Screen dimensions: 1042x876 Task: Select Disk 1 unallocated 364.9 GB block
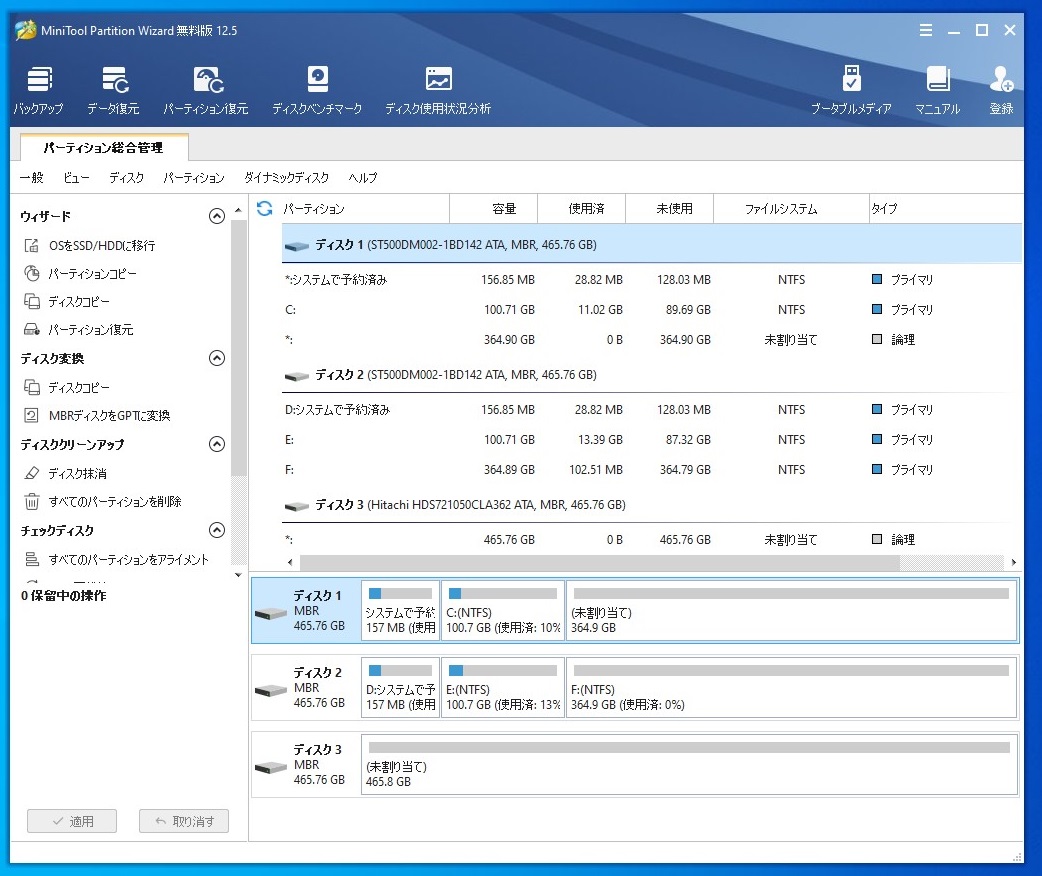[791, 610]
